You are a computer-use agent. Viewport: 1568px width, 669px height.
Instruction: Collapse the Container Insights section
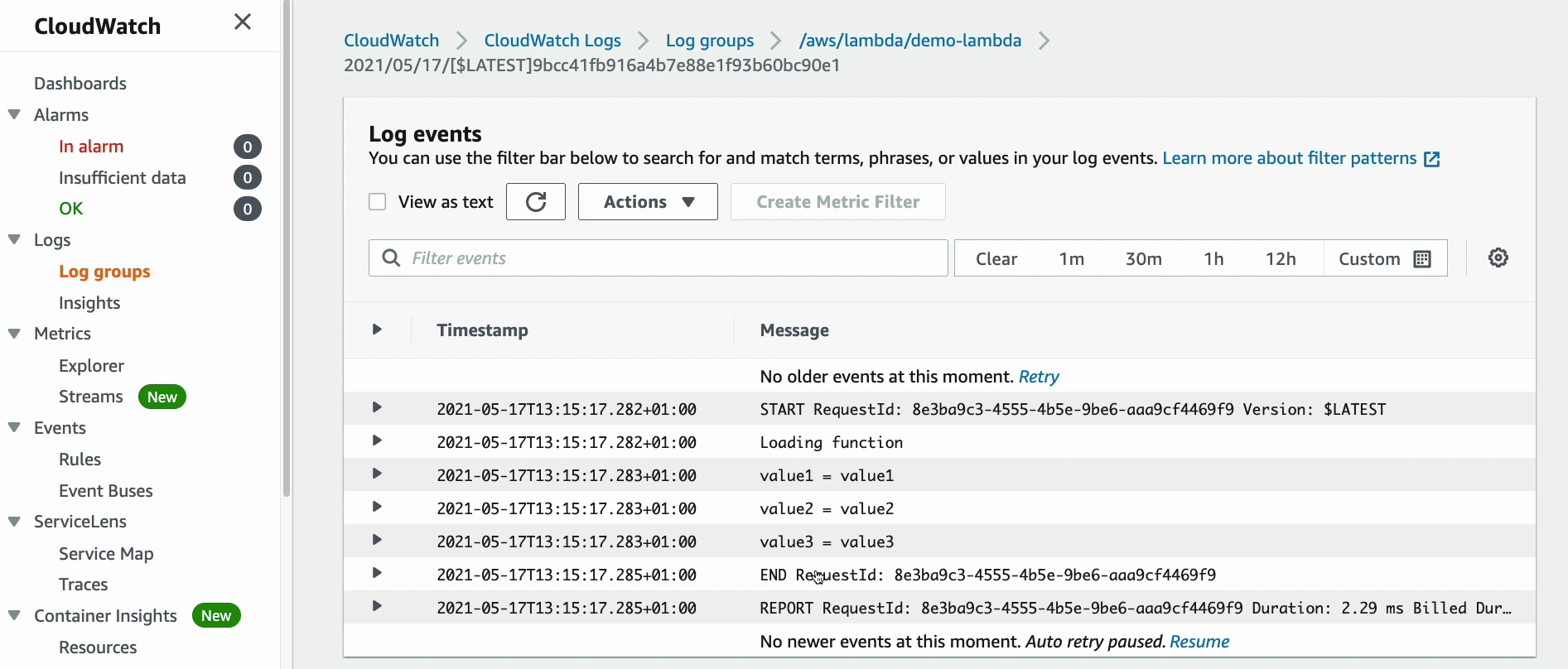click(x=14, y=616)
